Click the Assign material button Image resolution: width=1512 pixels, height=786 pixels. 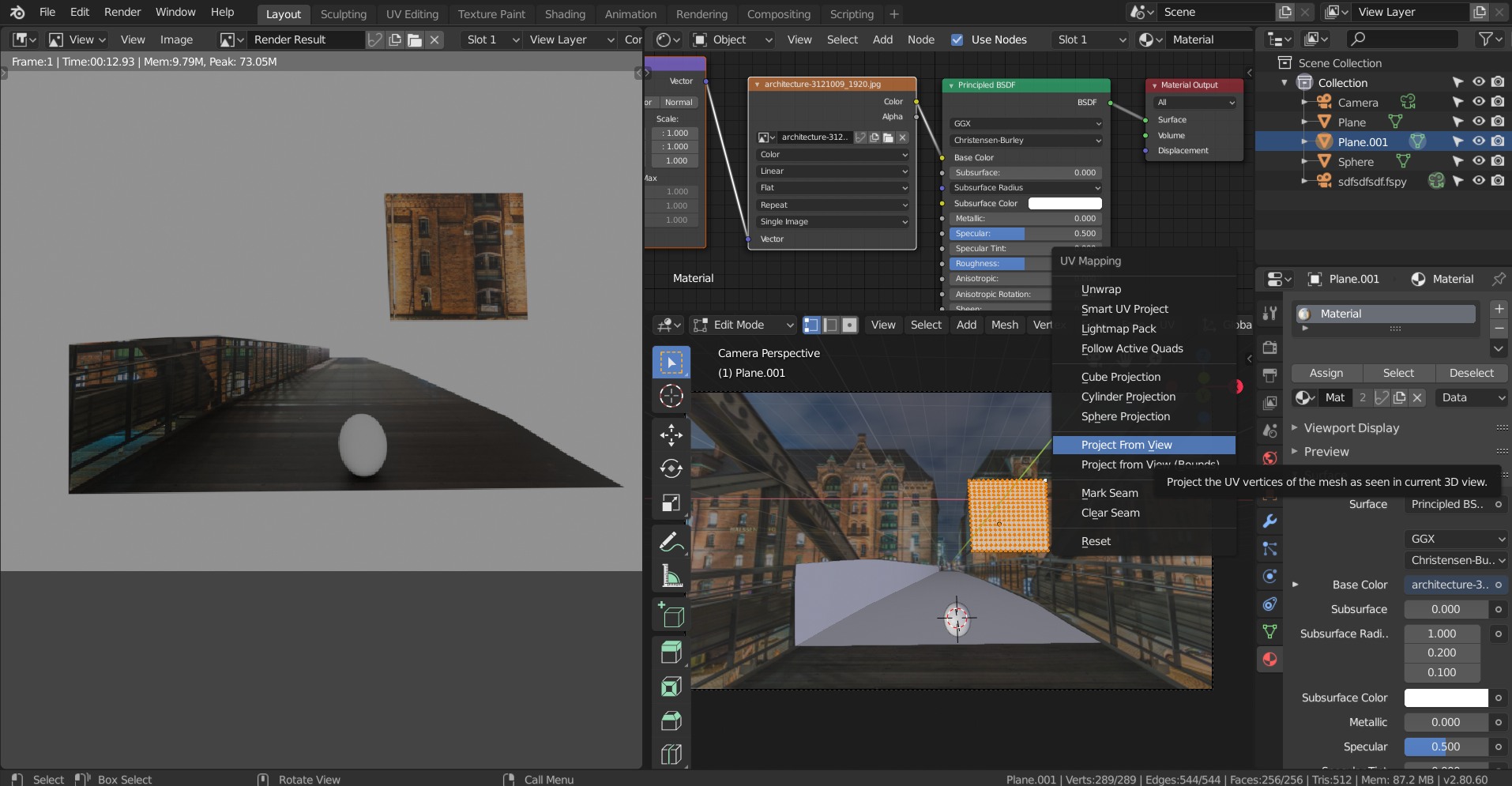click(1326, 373)
